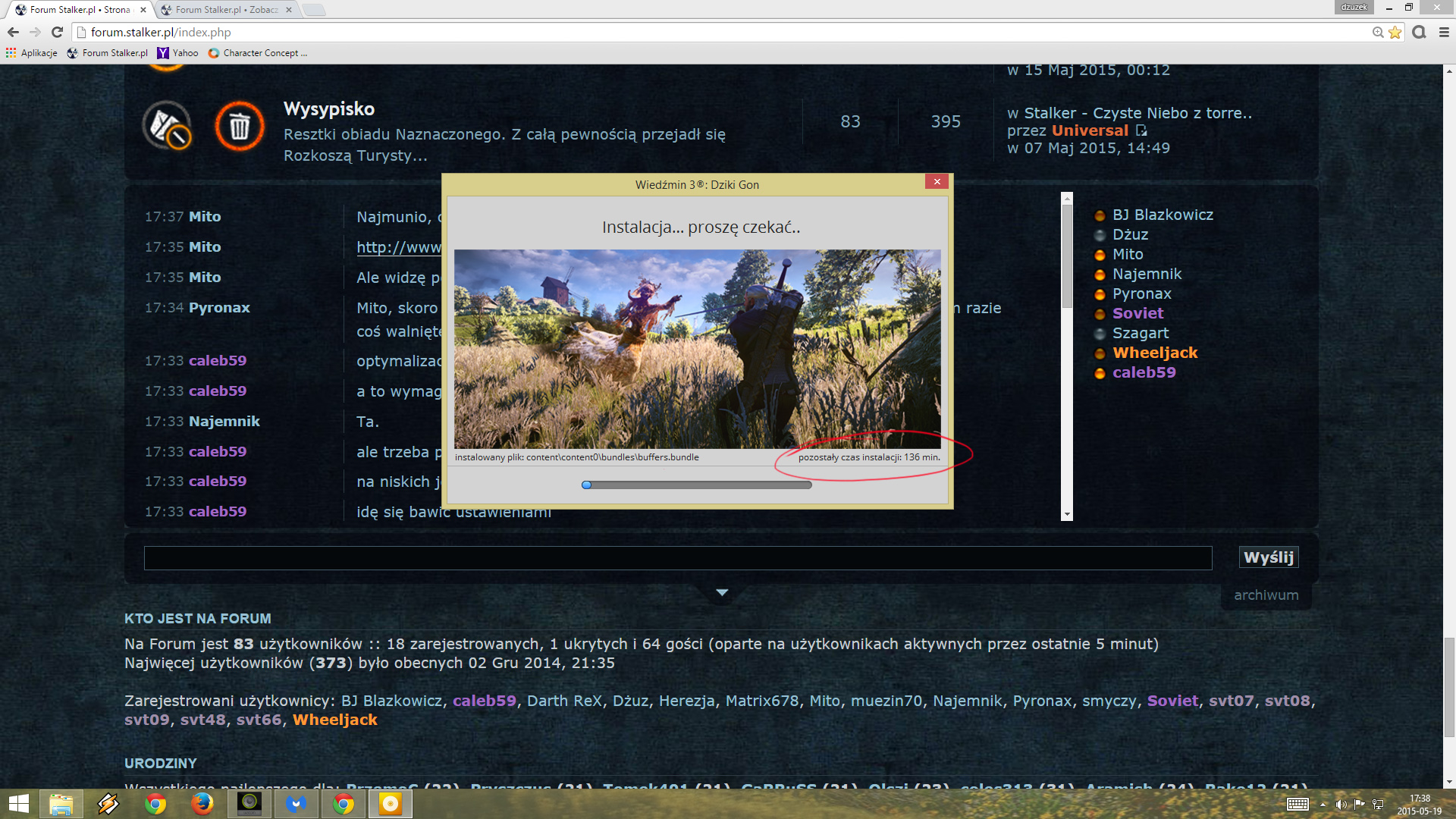Open the Malwarebytes blue taskbar icon

click(297, 804)
